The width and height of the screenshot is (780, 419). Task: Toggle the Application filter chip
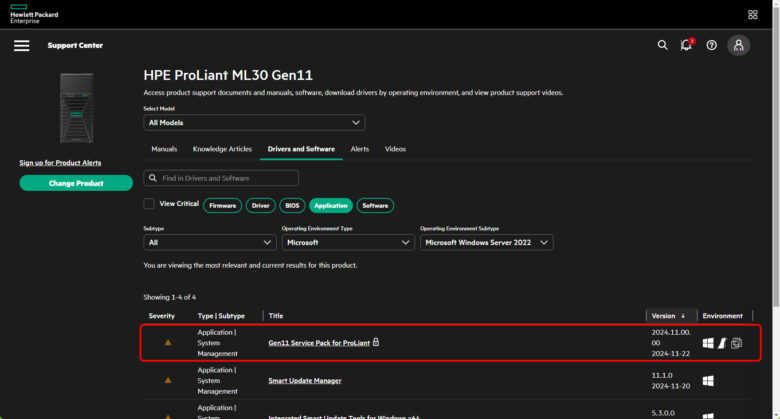point(331,206)
